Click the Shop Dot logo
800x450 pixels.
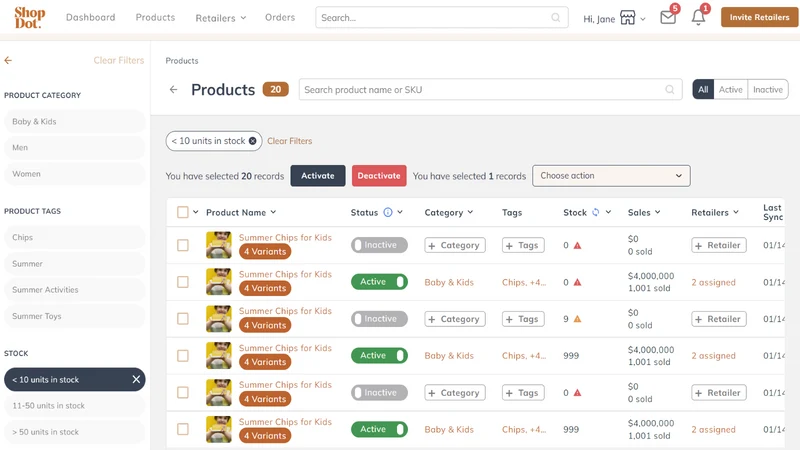pos(30,17)
